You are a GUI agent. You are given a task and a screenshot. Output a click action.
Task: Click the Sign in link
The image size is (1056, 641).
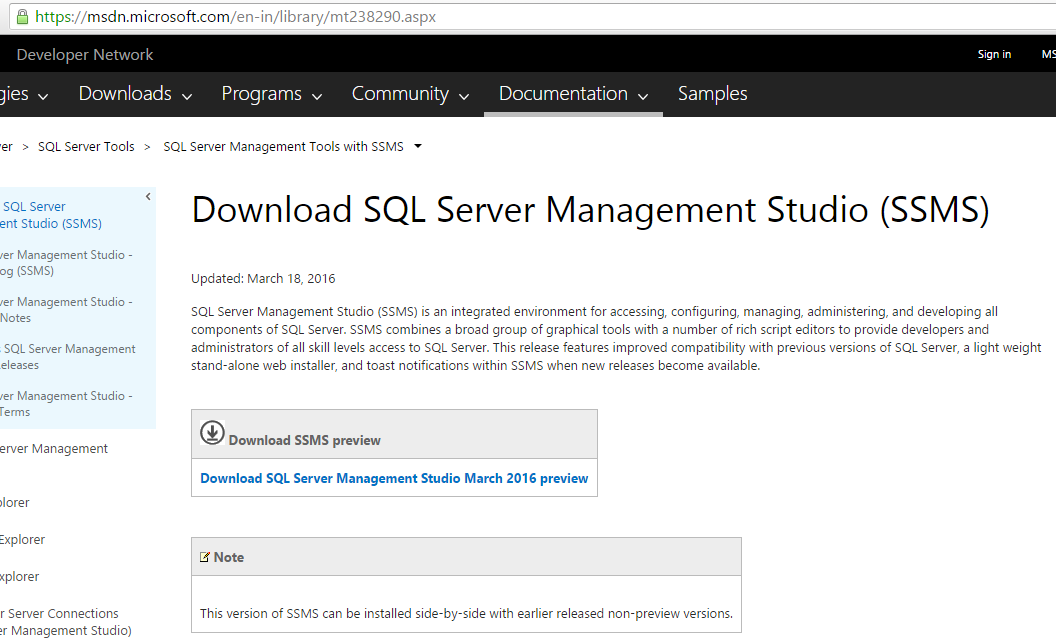(994, 55)
